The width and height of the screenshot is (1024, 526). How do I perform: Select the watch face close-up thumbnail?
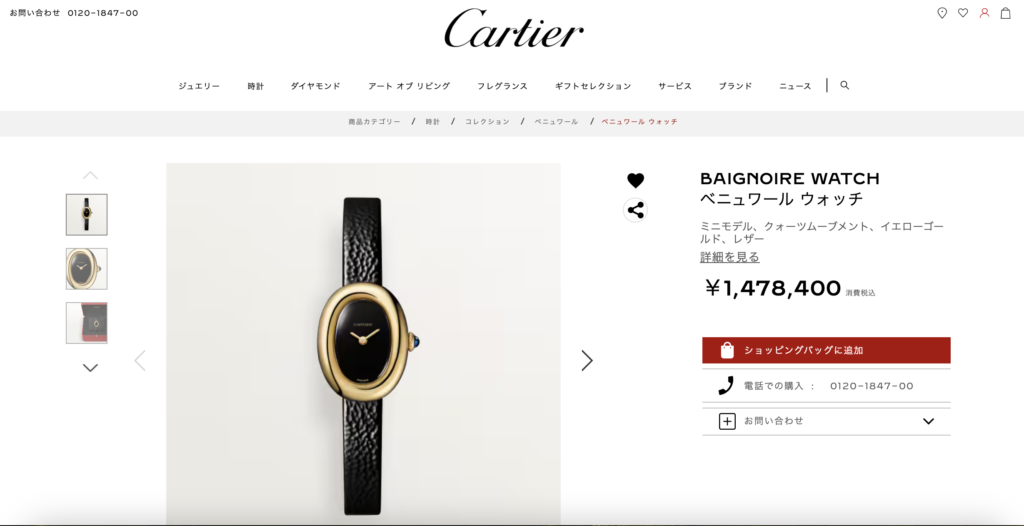tap(87, 269)
